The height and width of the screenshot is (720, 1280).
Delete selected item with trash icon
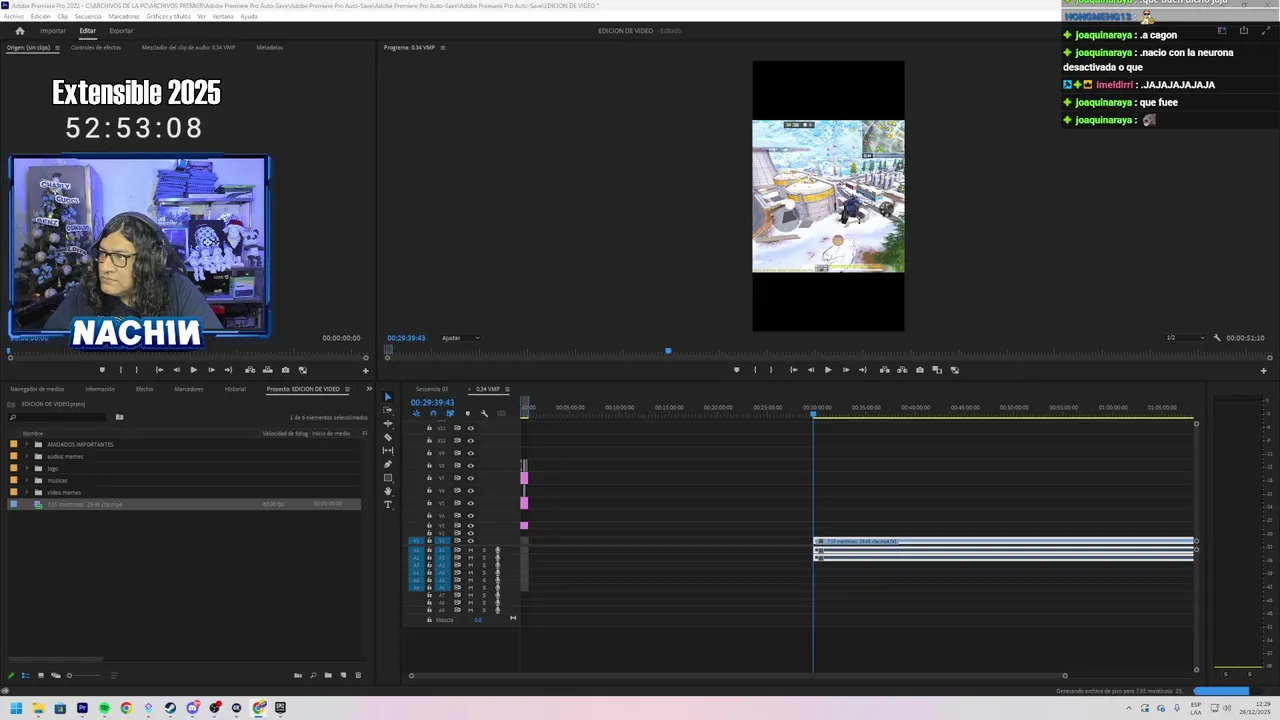coord(358,675)
